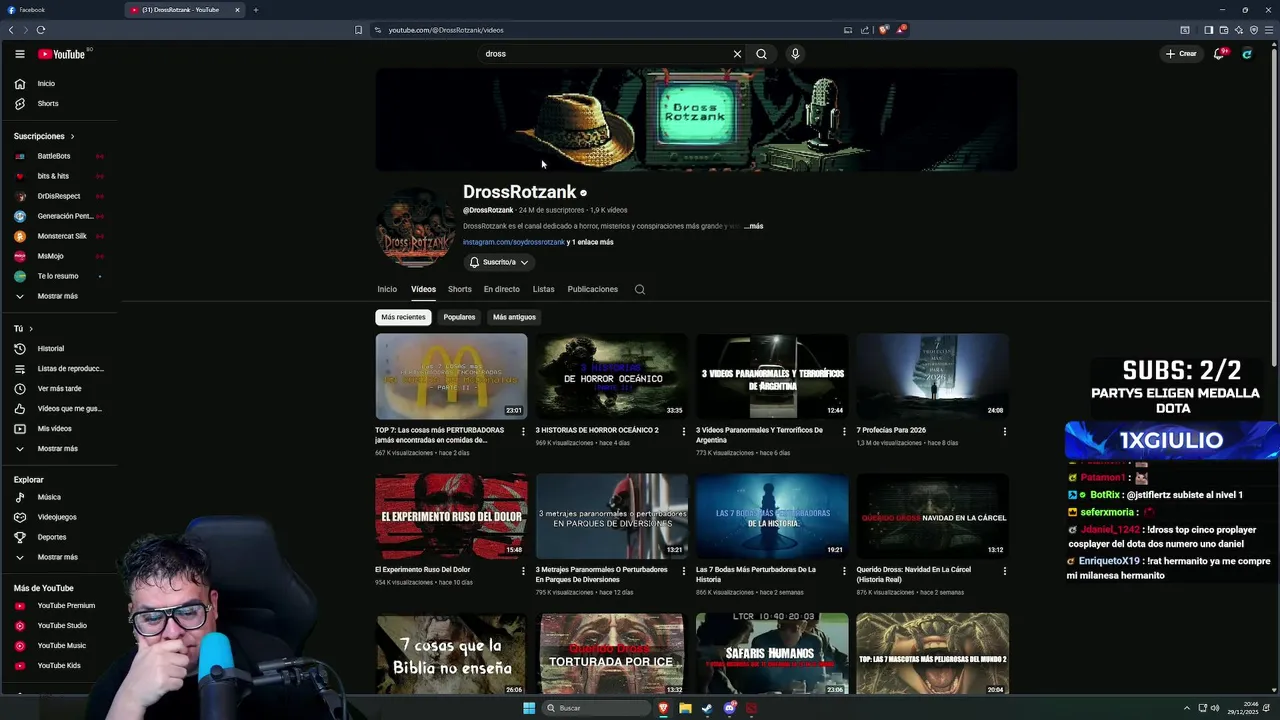Switch to the Facebook browser tab
Viewport: 1280px width, 720px height.
click(x=60, y=10)
